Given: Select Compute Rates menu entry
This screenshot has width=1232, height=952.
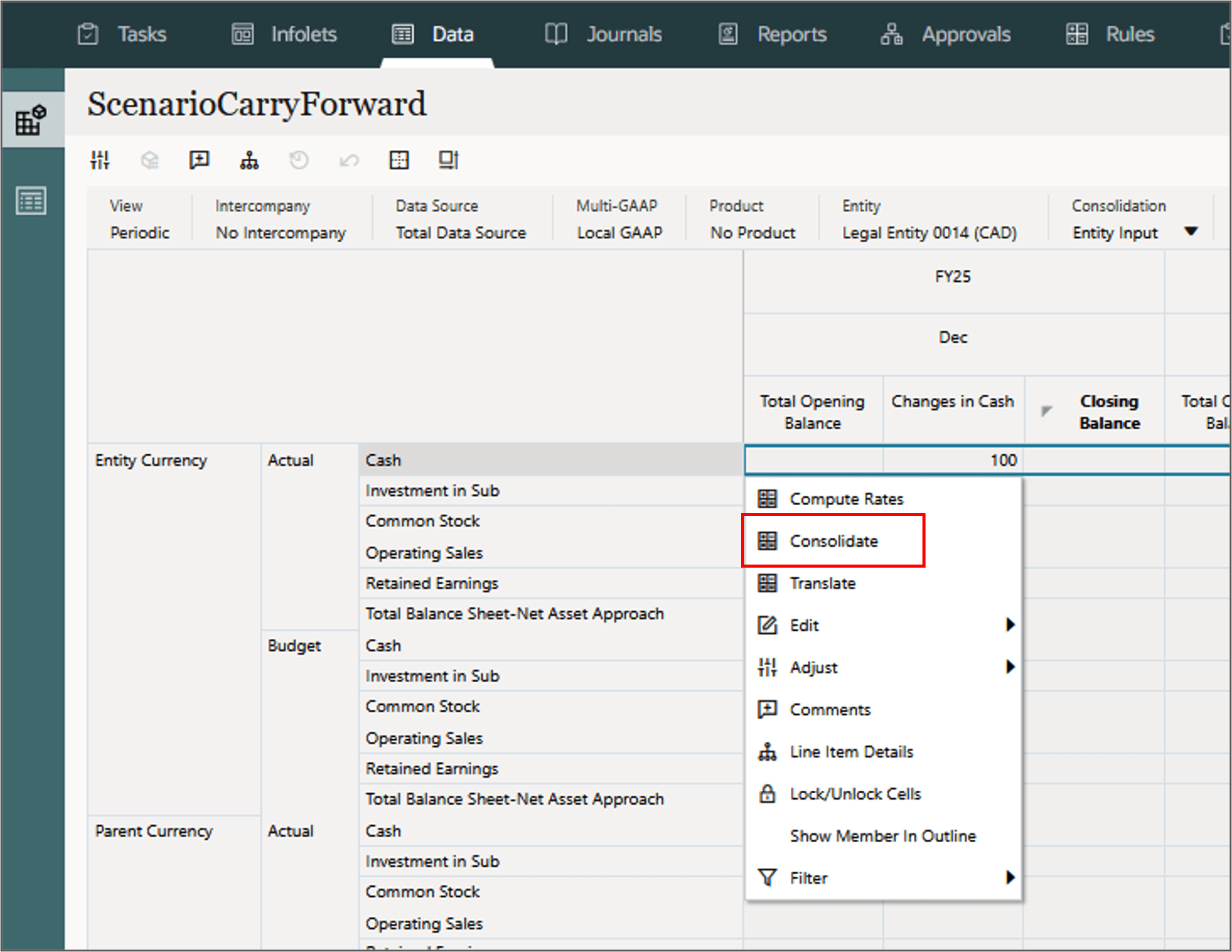Looking at the screenshot, I should click(x=846, y=499).
